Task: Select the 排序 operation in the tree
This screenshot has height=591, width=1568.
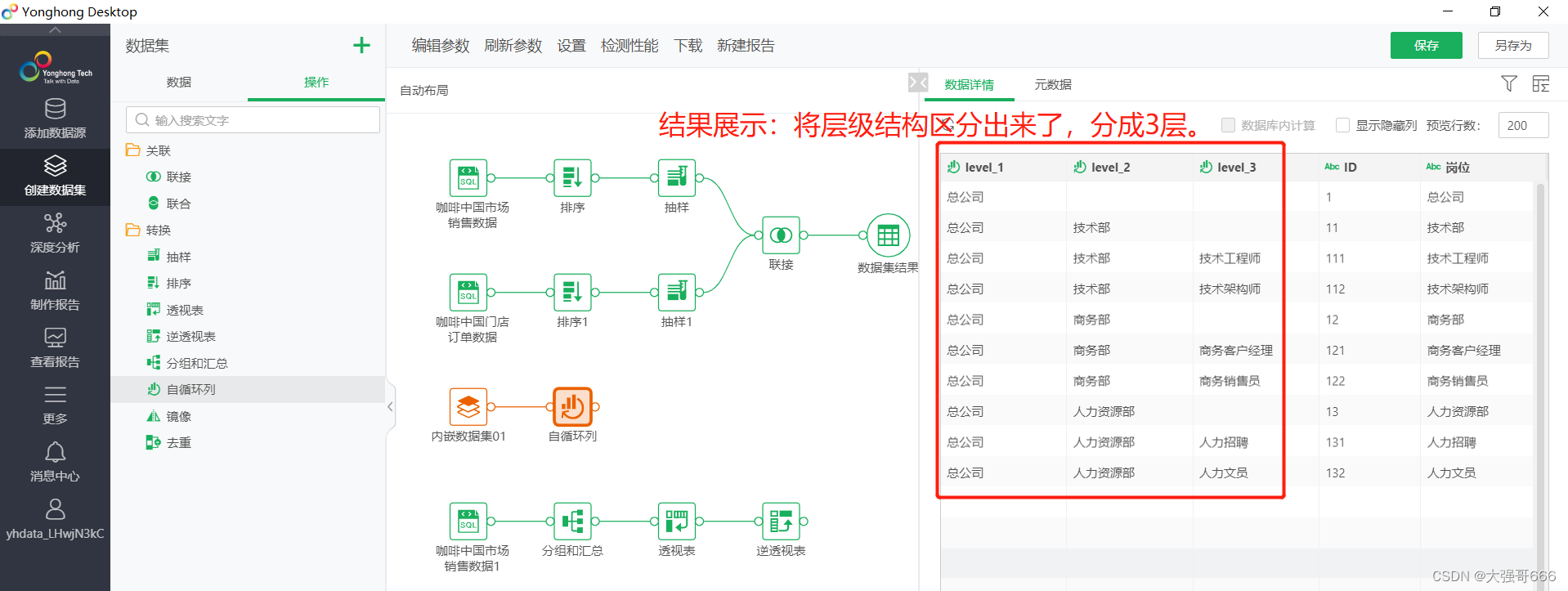Action: point(179,283)
